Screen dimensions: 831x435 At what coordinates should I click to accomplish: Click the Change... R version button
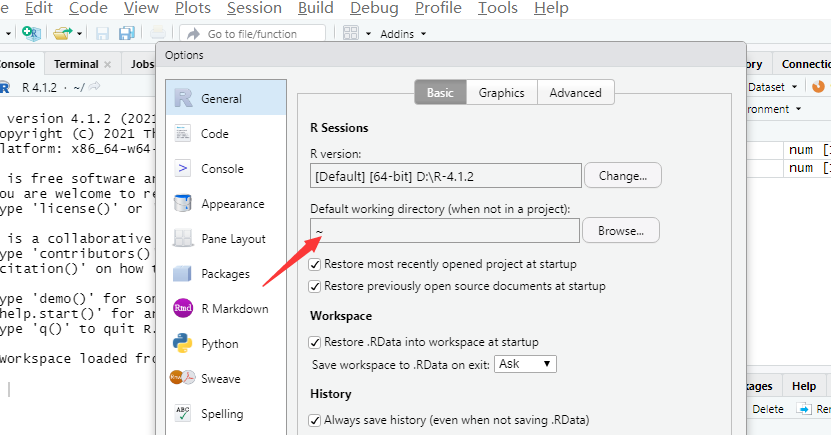click(x=623, y=175)
